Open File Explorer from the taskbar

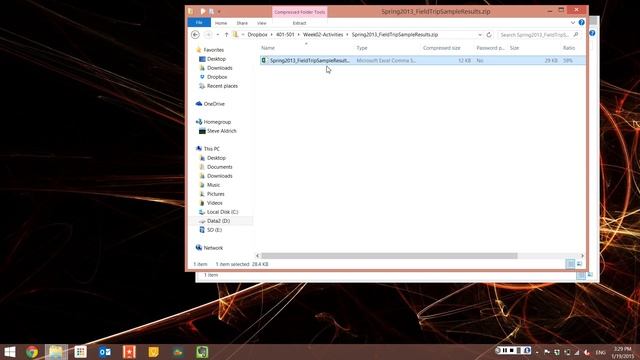pos(56,352)
